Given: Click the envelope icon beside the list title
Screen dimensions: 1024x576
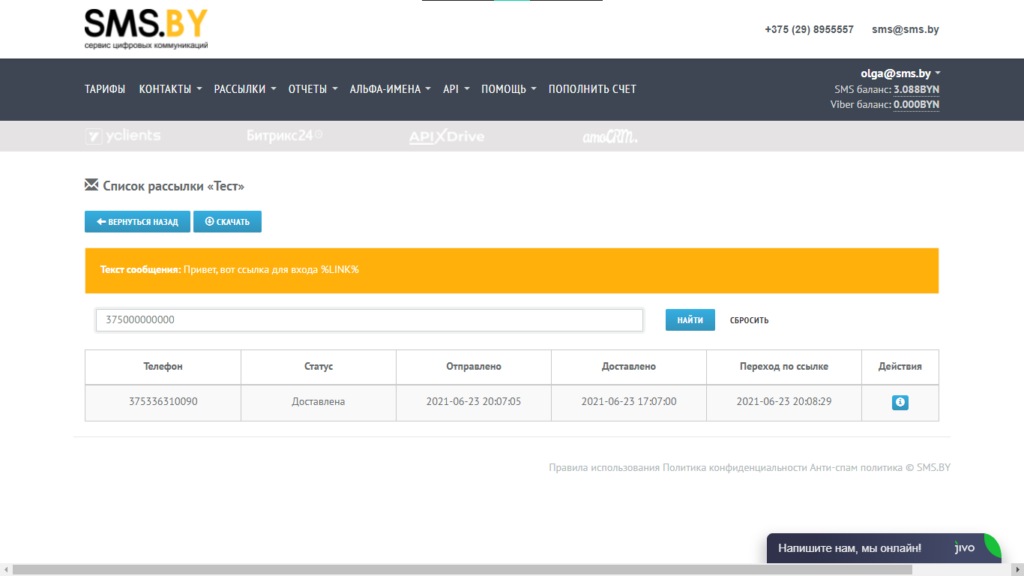Looking at the screenshot, I should (x=91, y=185).
